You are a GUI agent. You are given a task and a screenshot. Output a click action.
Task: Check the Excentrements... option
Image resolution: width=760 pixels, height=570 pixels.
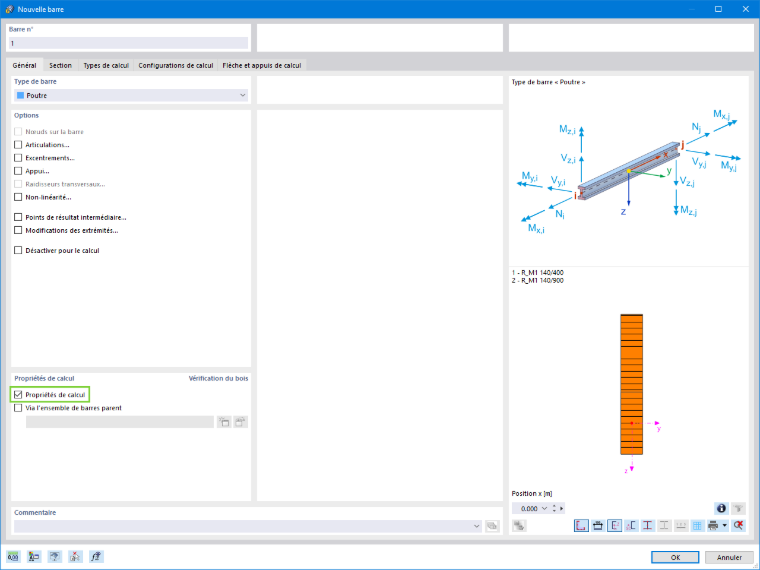click(18, 158)
